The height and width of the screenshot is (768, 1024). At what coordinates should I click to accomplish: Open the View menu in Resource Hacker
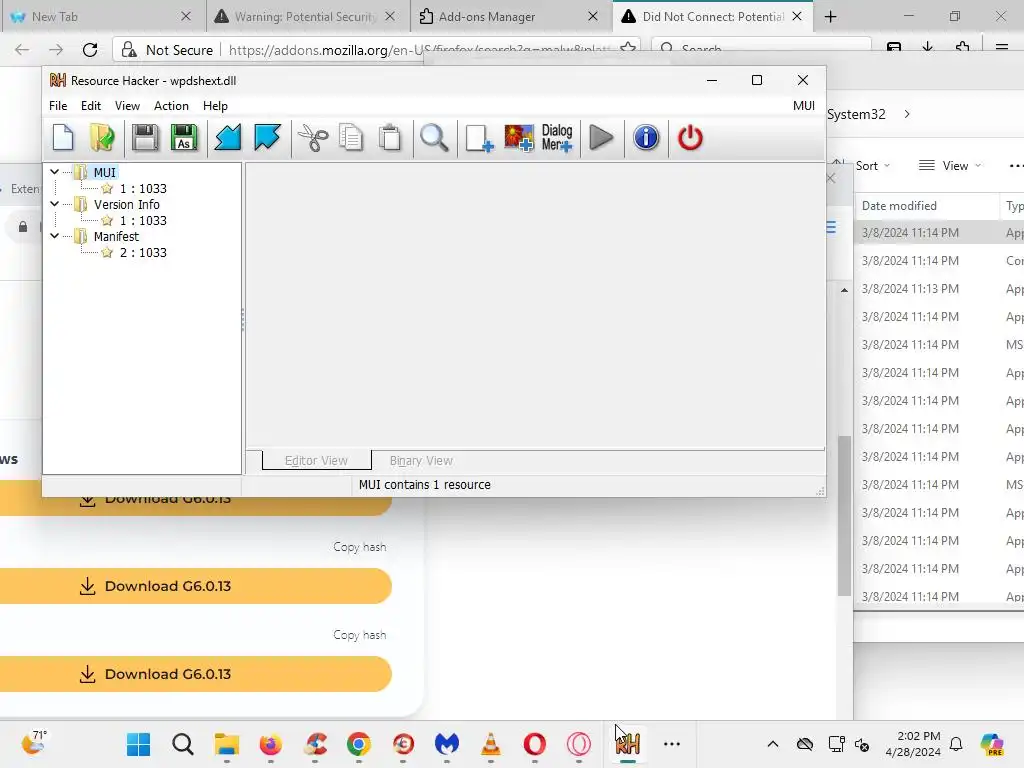(x=127, y=106)
